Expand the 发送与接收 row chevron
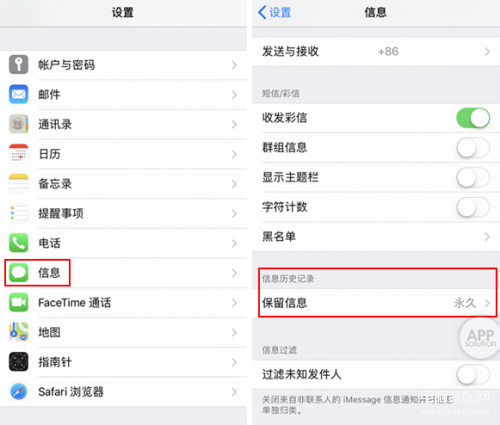 [487, 51]
